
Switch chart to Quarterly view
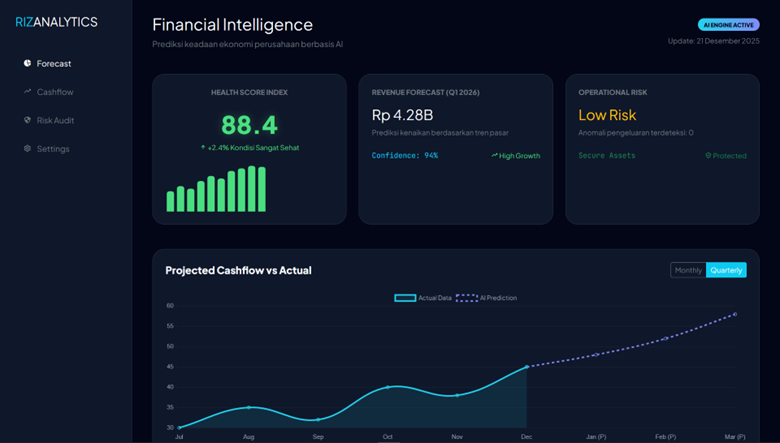point(726,270)
